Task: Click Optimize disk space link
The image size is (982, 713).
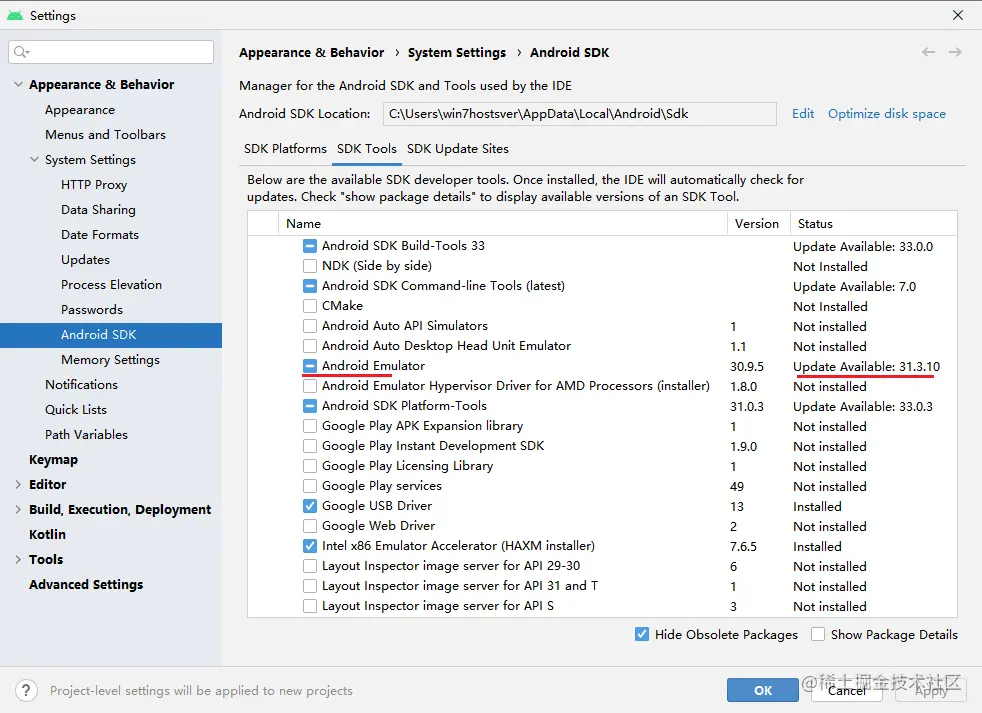Action: coord(887,113)
